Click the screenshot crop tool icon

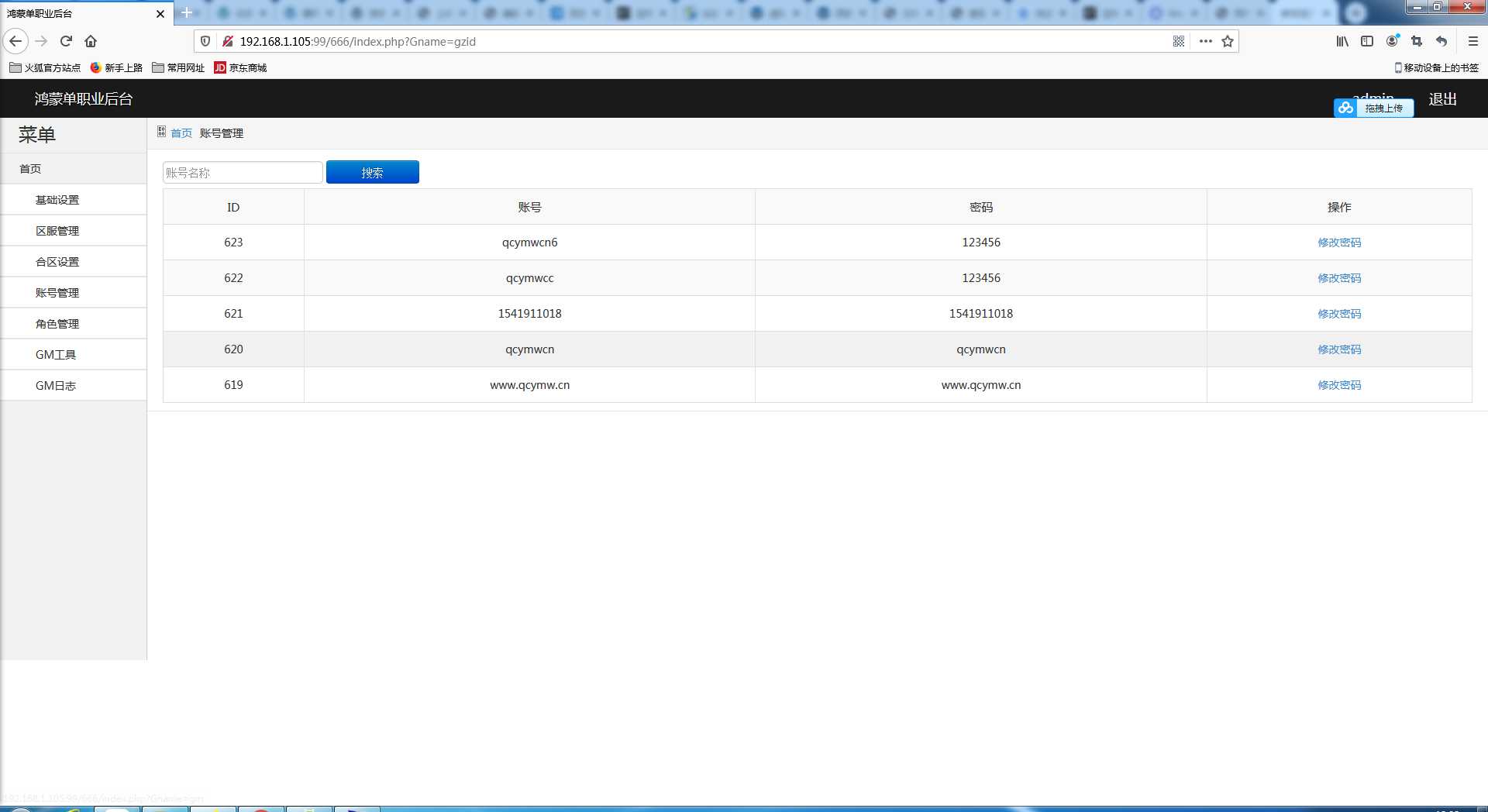click(x=1417, y=41)
